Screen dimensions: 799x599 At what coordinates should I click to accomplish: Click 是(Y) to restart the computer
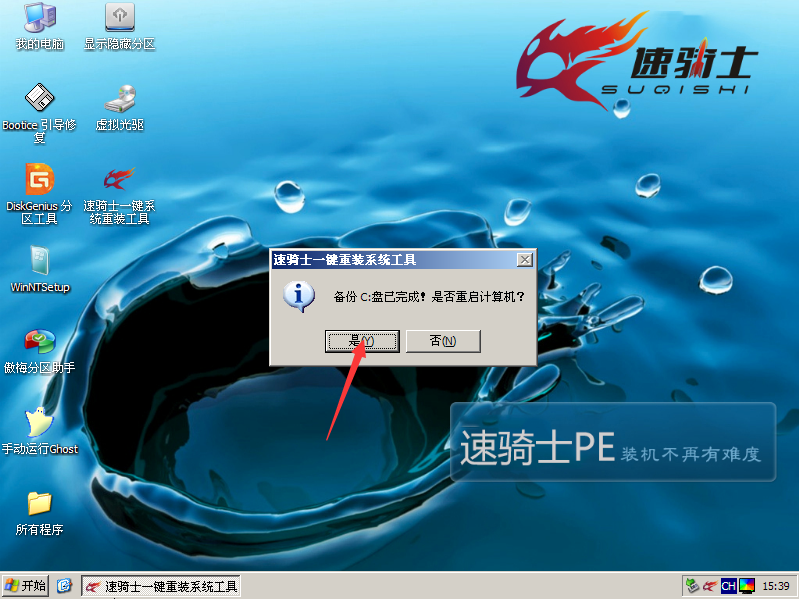pyautogui.click(x=362, y=341)
